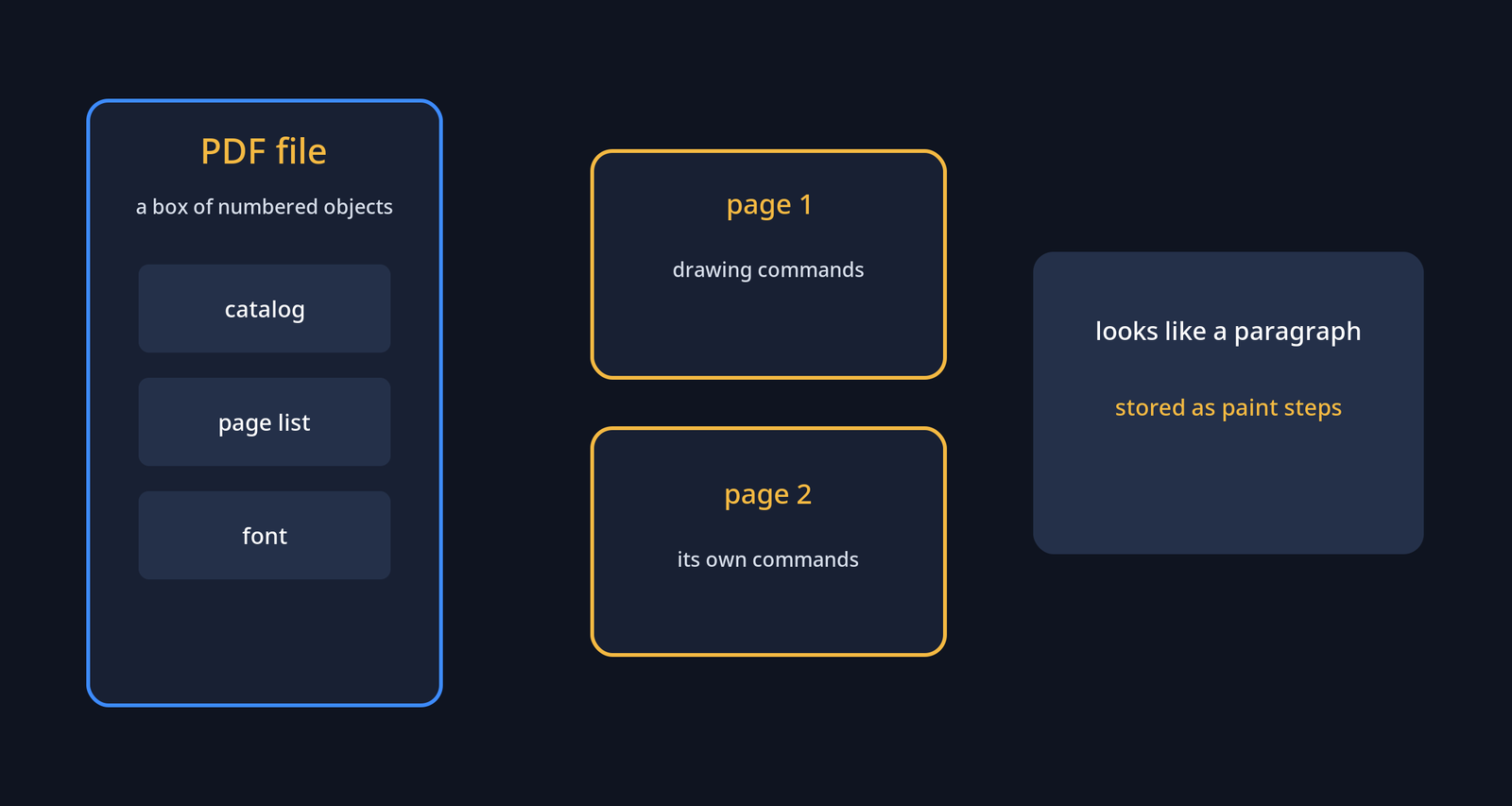Click the 'PDF file' heading
The width and height of the screenshot is (1512, 806).
point(264,151)
